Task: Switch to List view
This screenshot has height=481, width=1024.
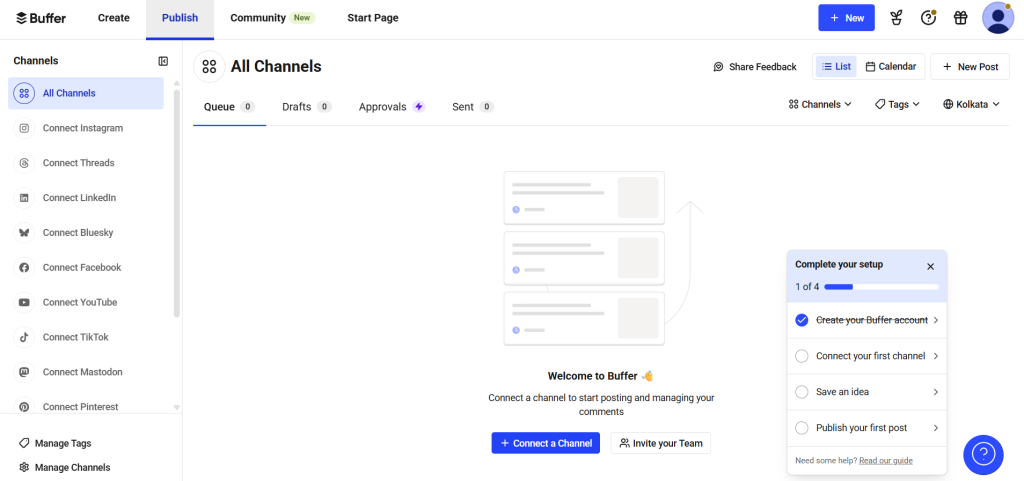Action: click(x=836, y=67)
